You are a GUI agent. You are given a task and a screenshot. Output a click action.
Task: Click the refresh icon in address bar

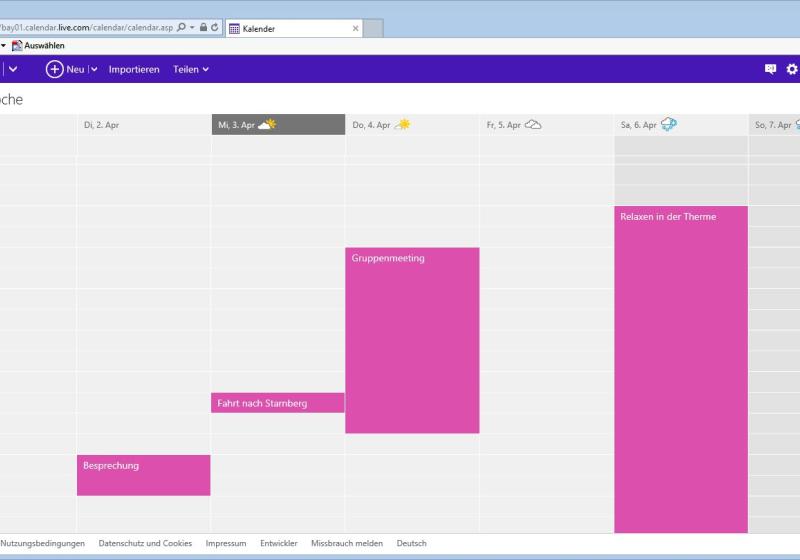click(x=215, y=28)
